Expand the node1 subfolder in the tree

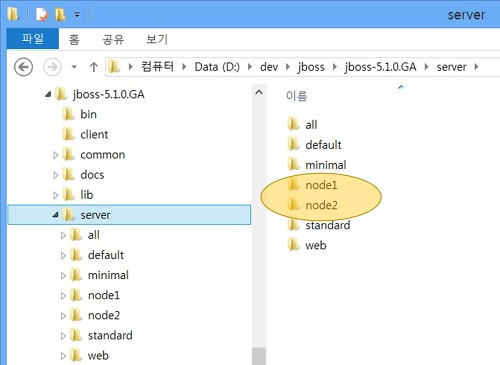(x=63, y=296)
